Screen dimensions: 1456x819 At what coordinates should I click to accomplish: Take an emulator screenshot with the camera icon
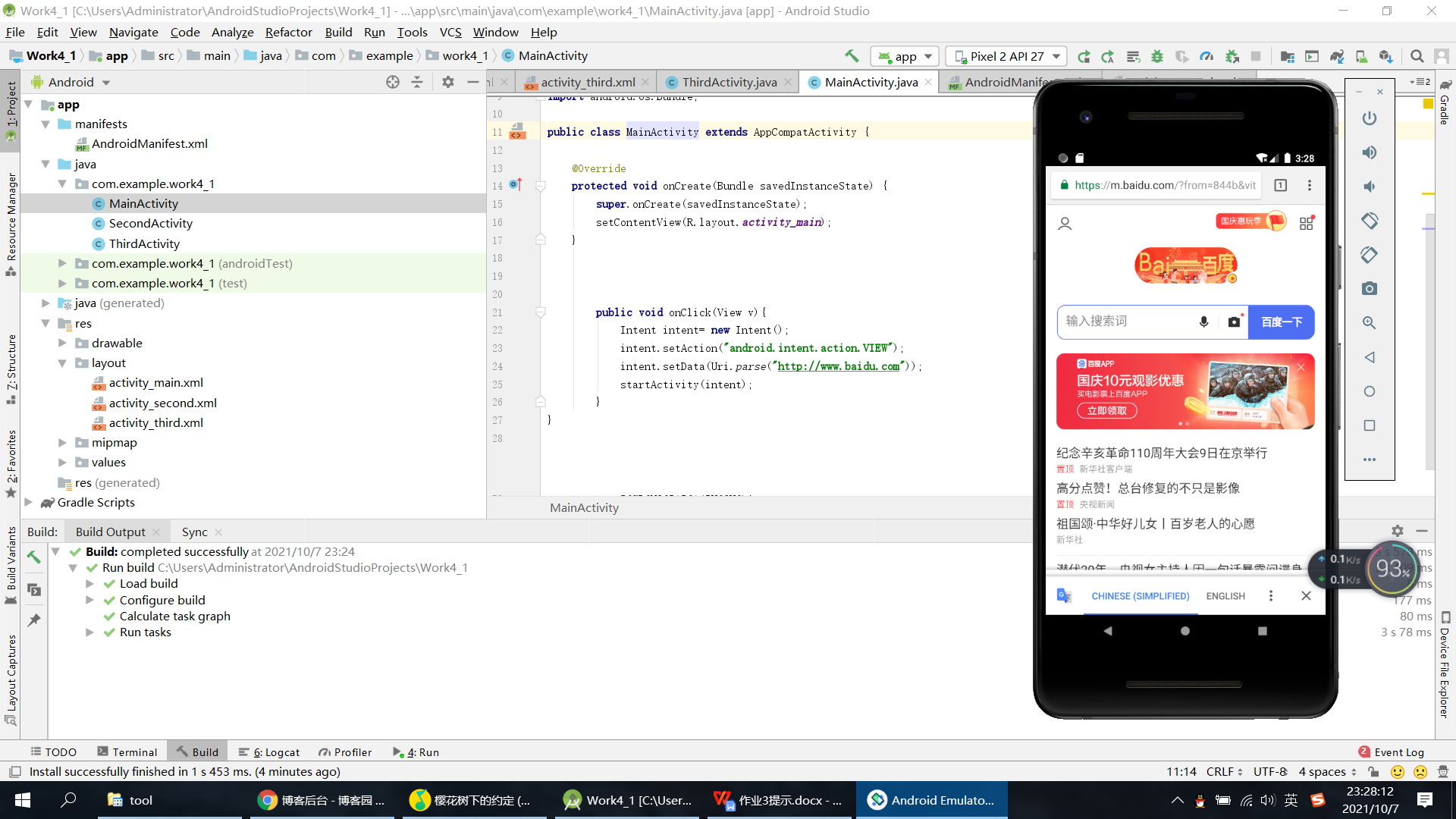pyautogui.click(x=1369, y=289)
